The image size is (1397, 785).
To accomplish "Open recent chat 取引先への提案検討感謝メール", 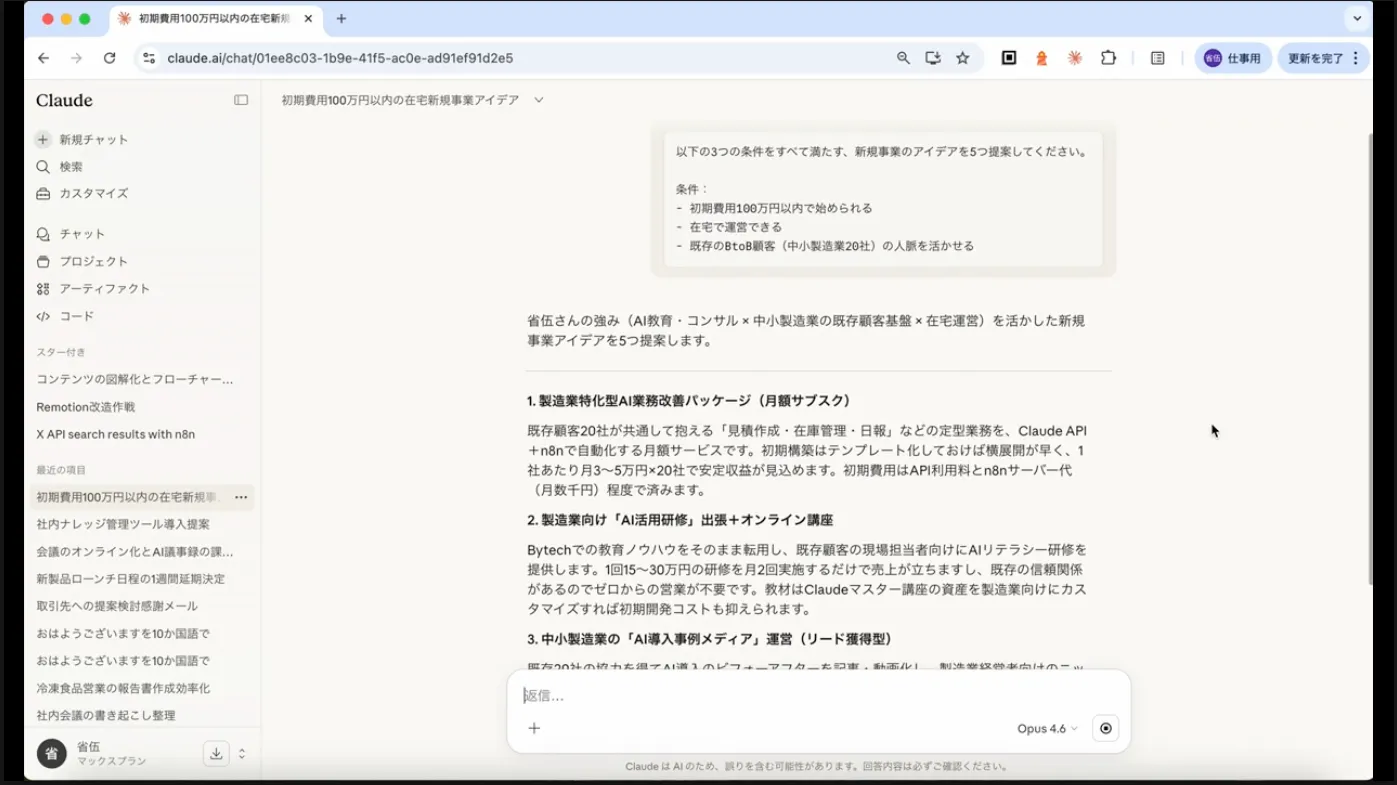I will pyautogui.click(x=117, y=606).
